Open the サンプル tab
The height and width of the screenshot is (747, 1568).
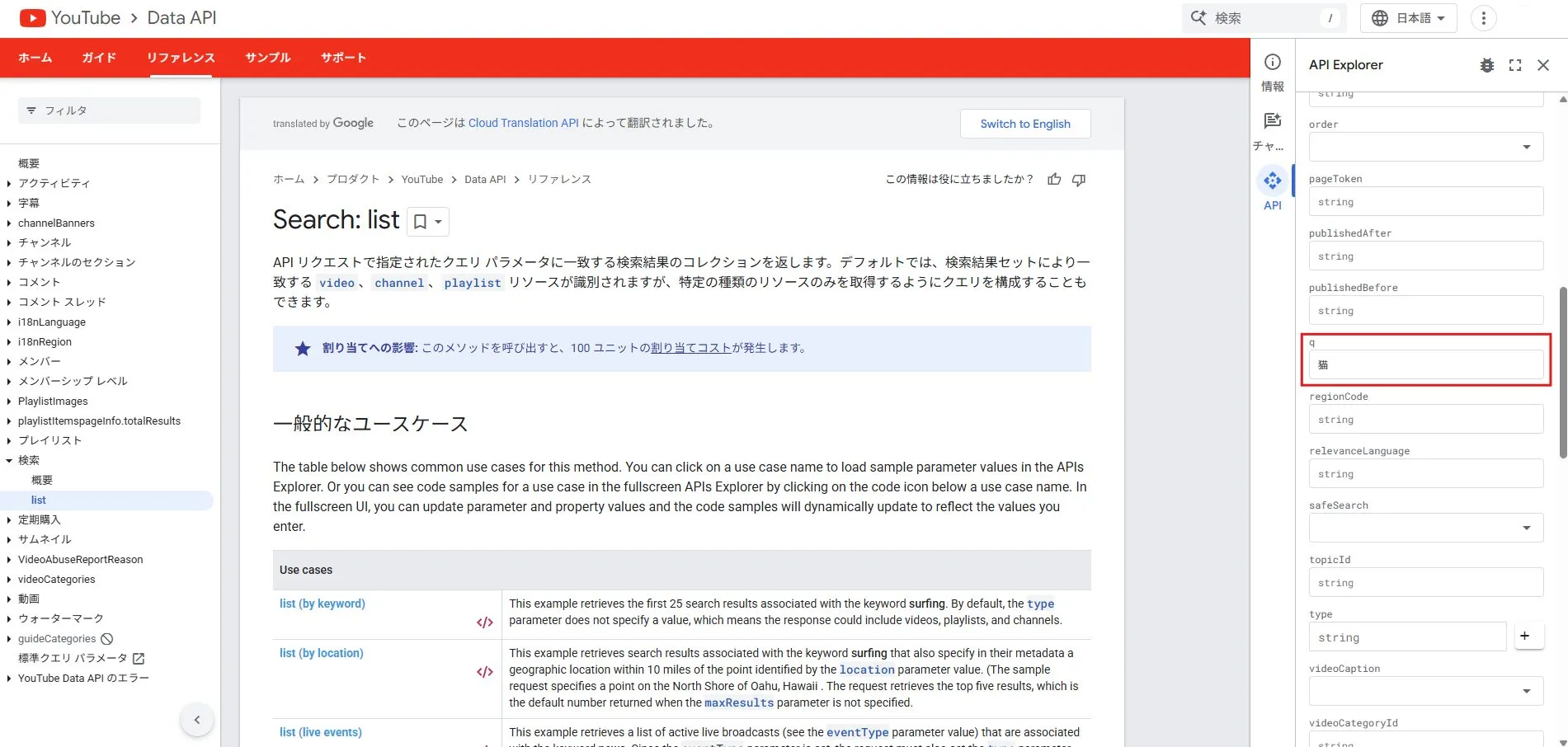268,58
